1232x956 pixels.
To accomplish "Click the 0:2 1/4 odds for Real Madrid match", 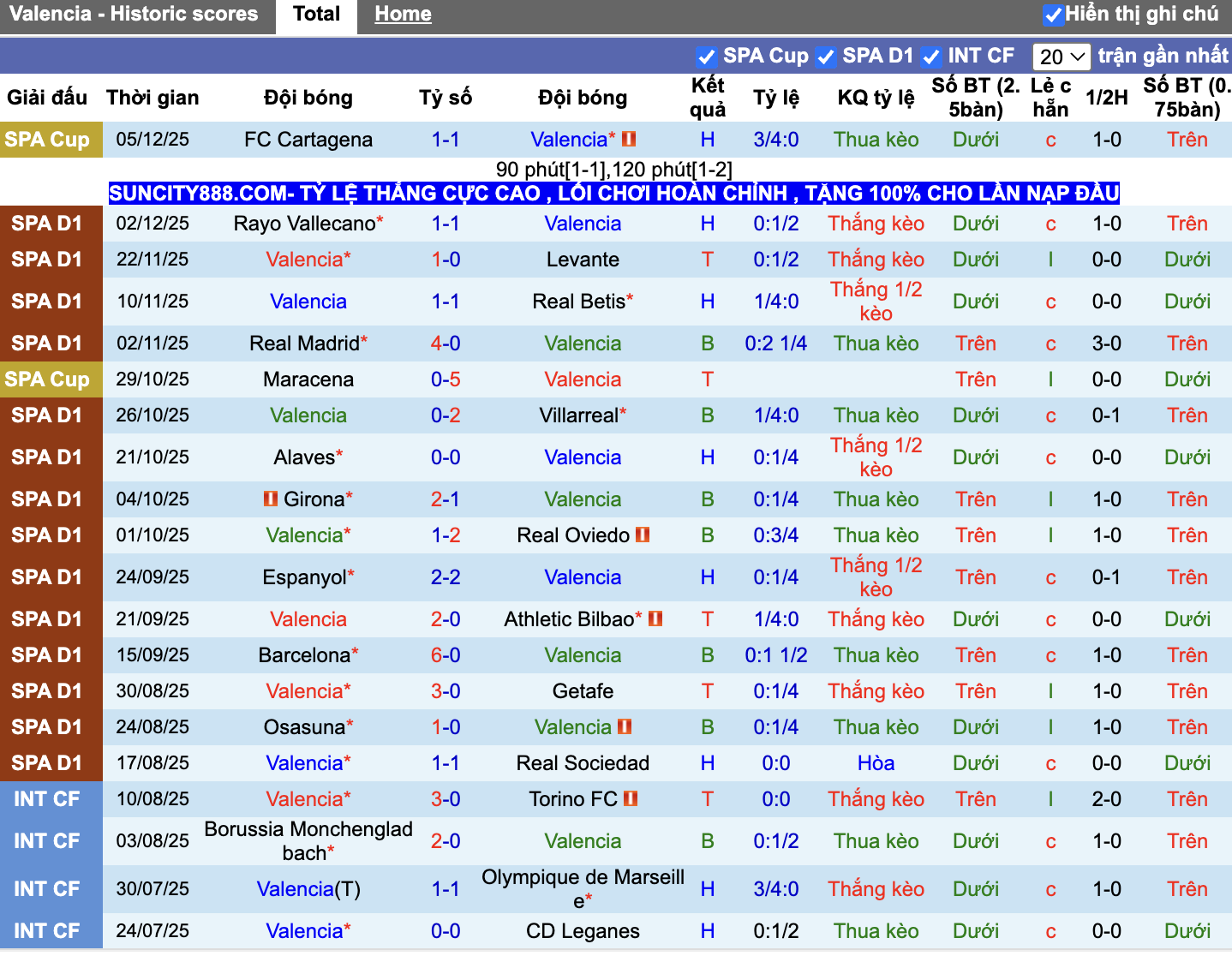I will (x=776, y=343).
